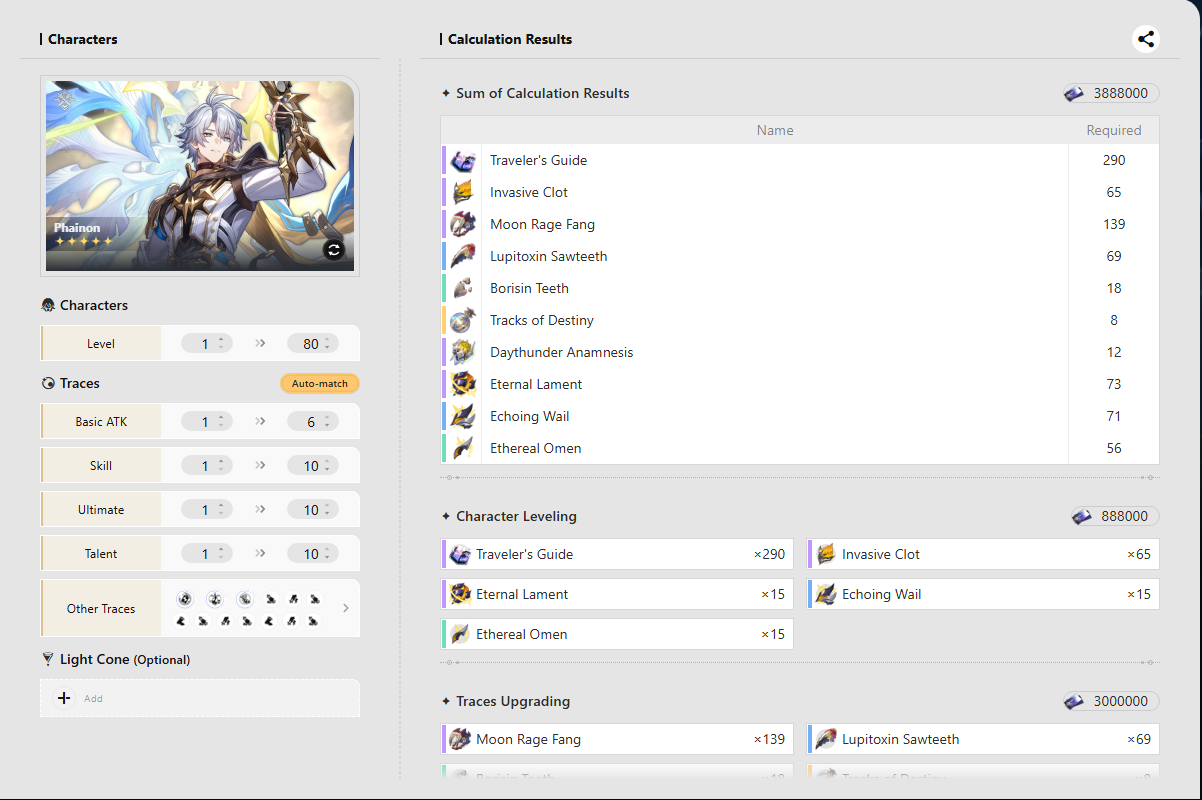Click Moon Rage Fang icon in sum table
This screenshot has width=1202, height=800.
coord(463,224)
